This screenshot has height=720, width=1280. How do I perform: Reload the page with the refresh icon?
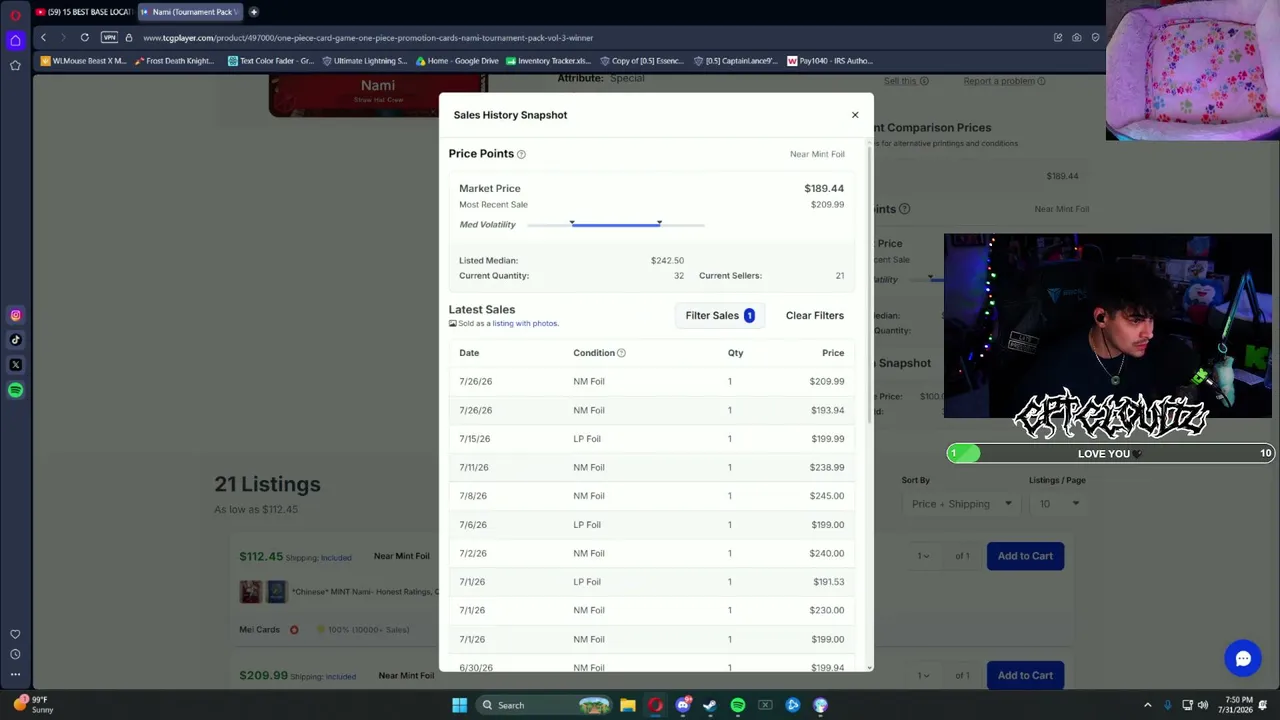(85, 38)
